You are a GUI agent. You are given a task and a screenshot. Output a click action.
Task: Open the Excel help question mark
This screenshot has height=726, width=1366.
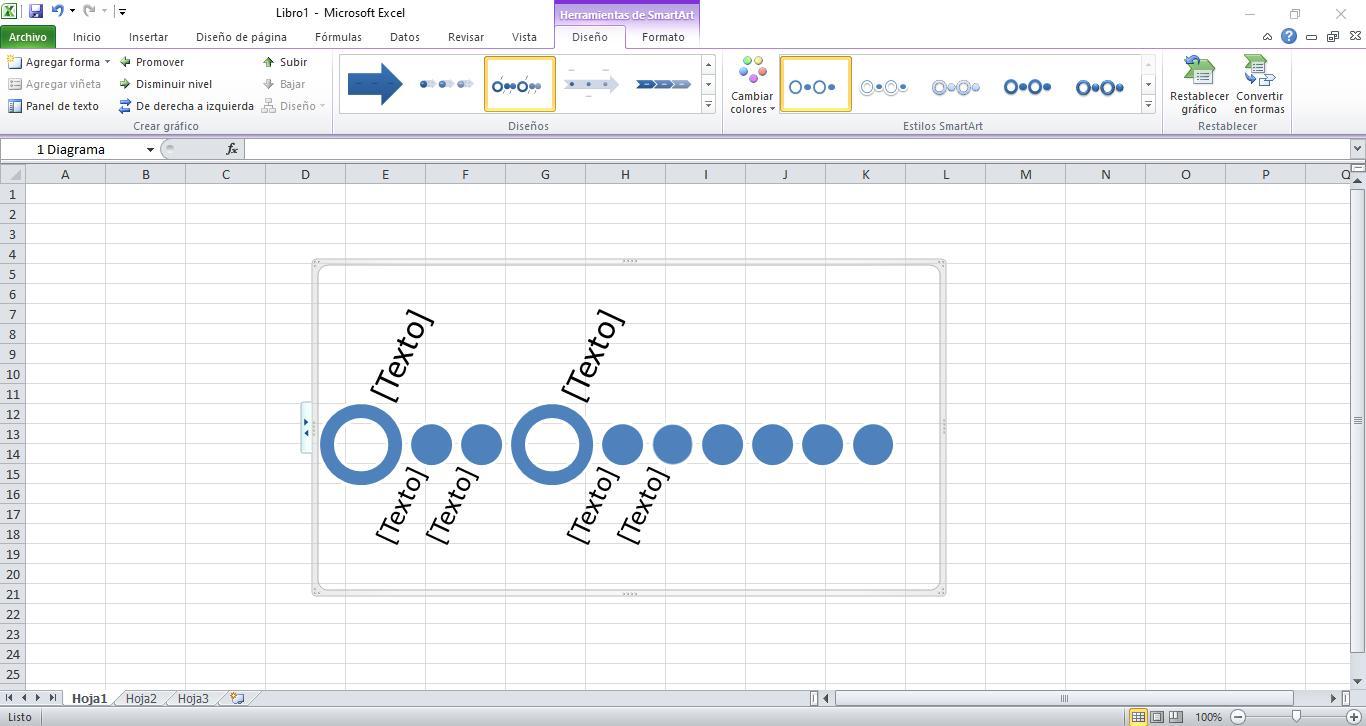[1289, 37]
